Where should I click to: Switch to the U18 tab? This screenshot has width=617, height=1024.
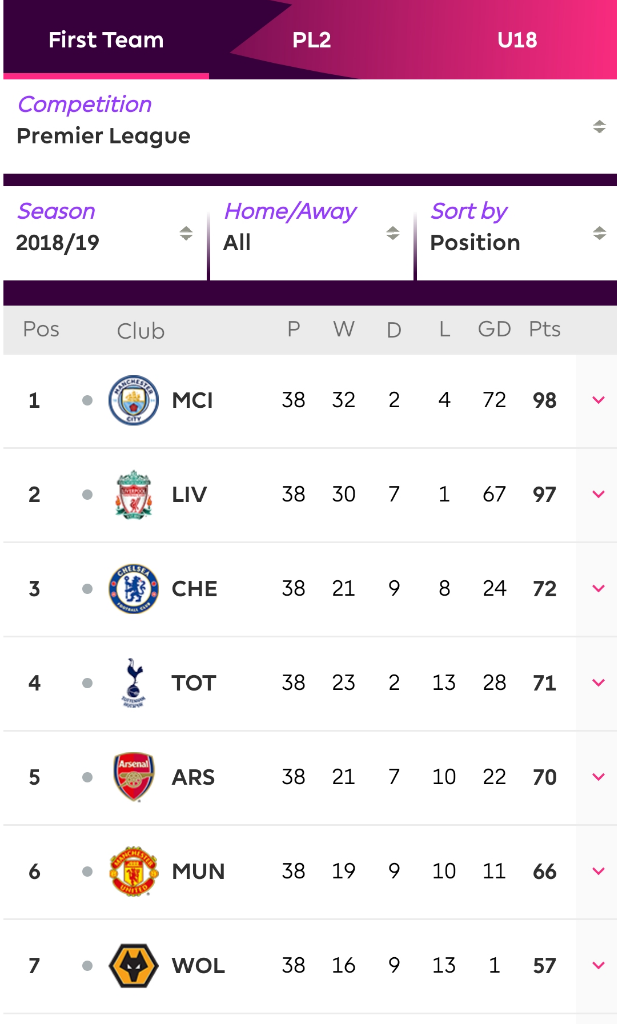[x=517, y=40]
